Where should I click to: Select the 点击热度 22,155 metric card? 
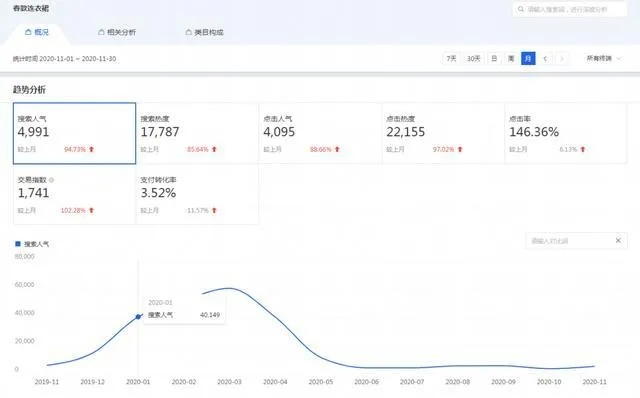(x=443, y=133)
